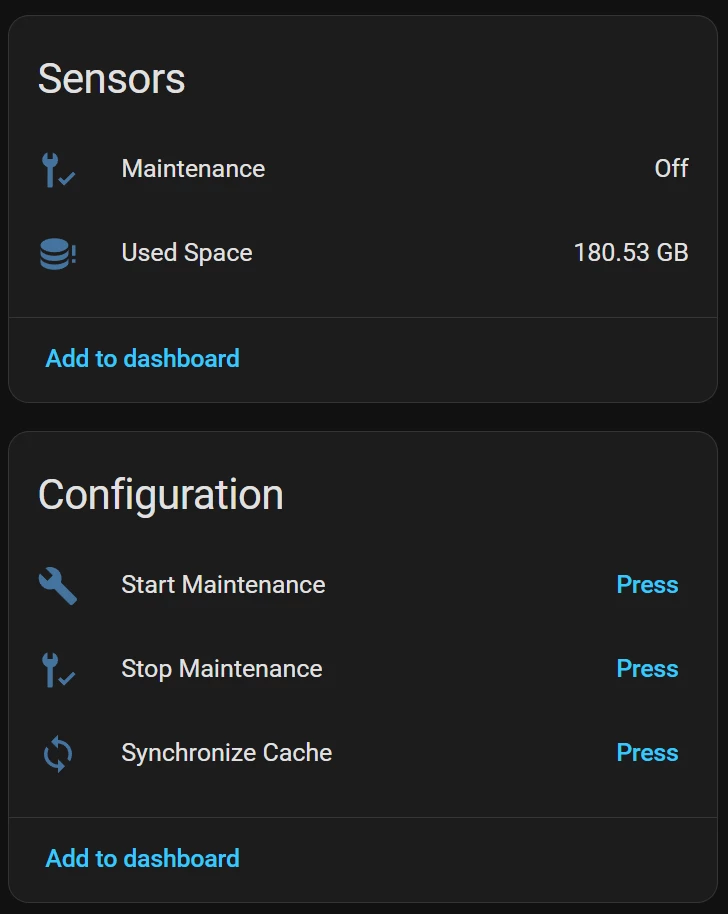Select the Stop Maintenance entity name
The image size is (728, 914).
click(221, 669)
